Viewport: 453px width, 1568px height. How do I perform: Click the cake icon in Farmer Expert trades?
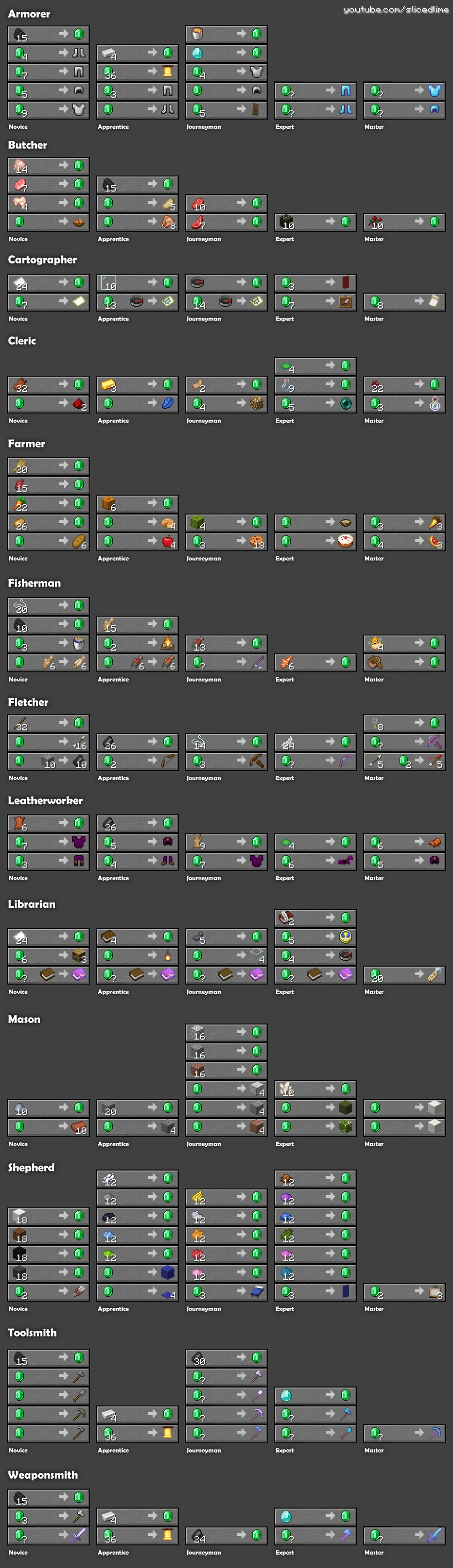pyautogui.click(x=346, y=540)
